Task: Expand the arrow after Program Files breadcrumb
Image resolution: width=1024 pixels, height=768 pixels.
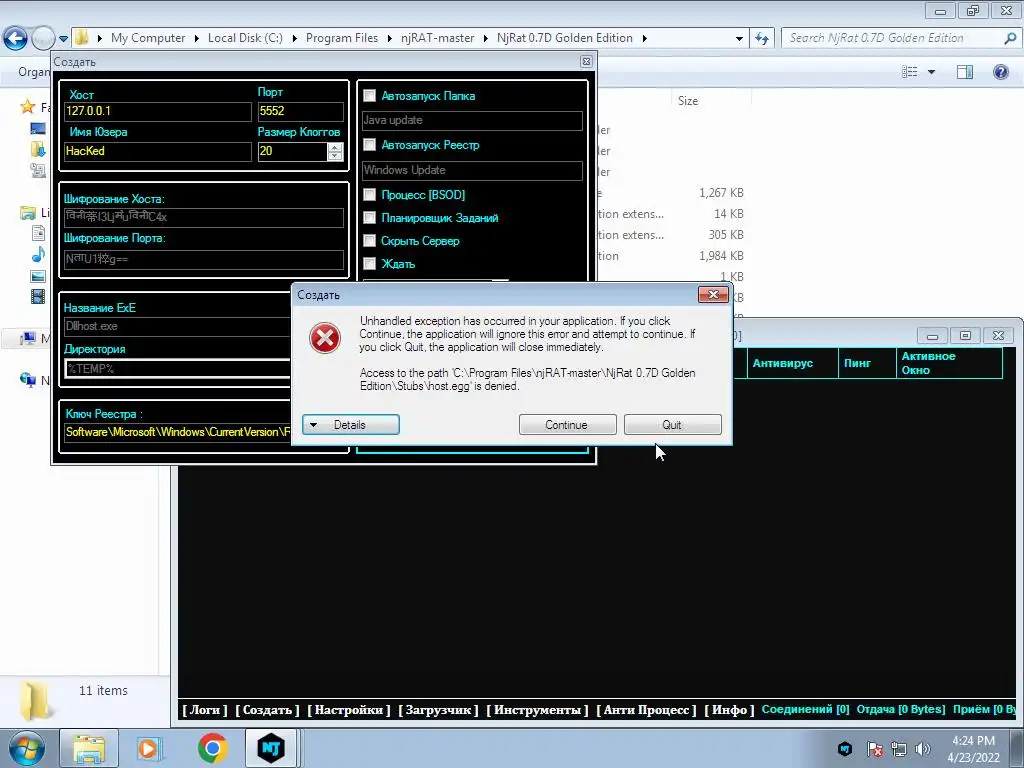Action: [390, 39]
